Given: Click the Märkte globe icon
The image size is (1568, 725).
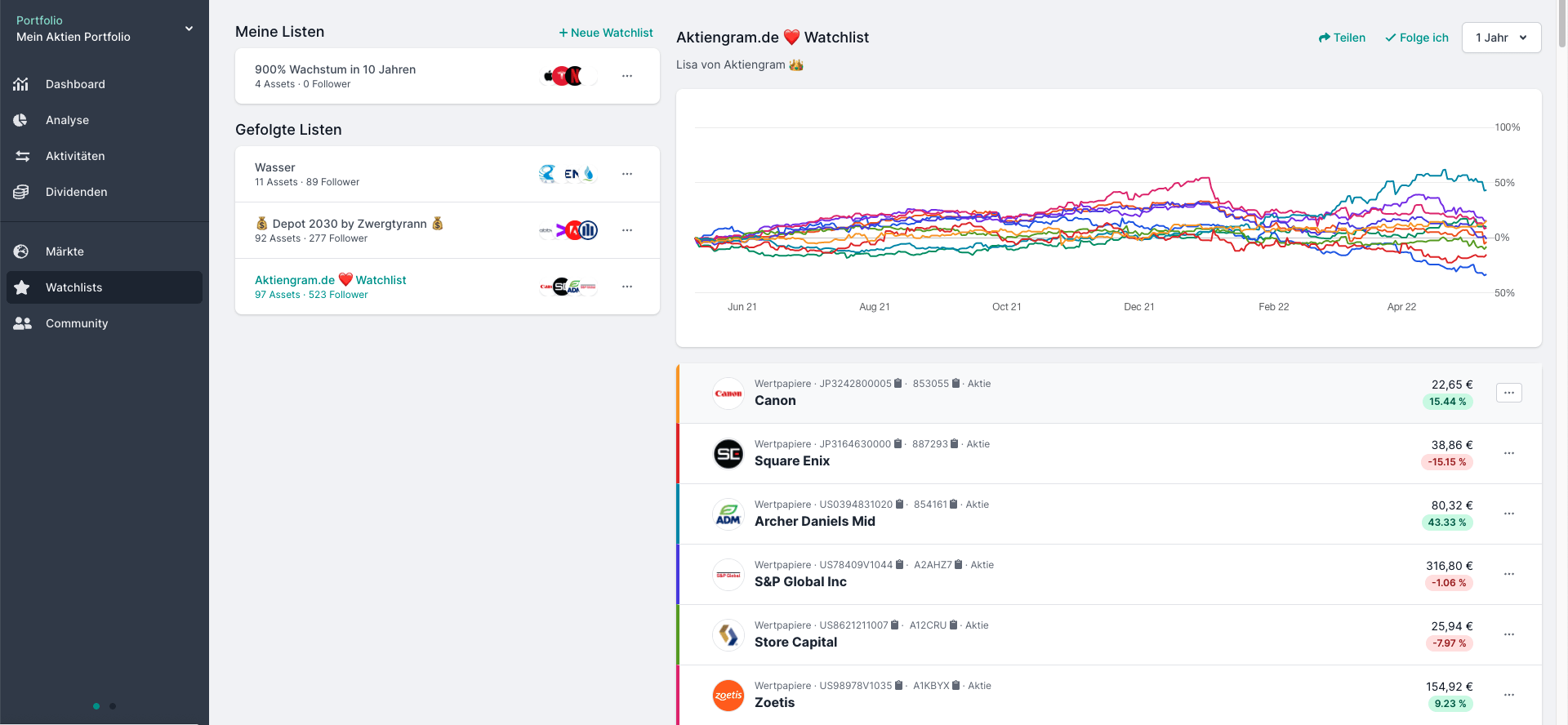Looking at the screenshot, I should (21, 251).
